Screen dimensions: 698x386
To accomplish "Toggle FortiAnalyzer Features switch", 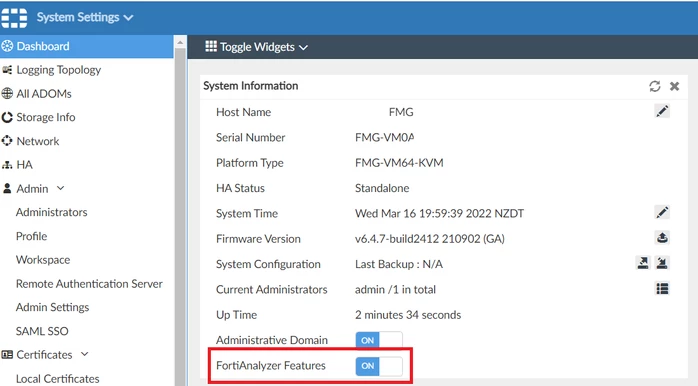I will click(x=379, y=366).
